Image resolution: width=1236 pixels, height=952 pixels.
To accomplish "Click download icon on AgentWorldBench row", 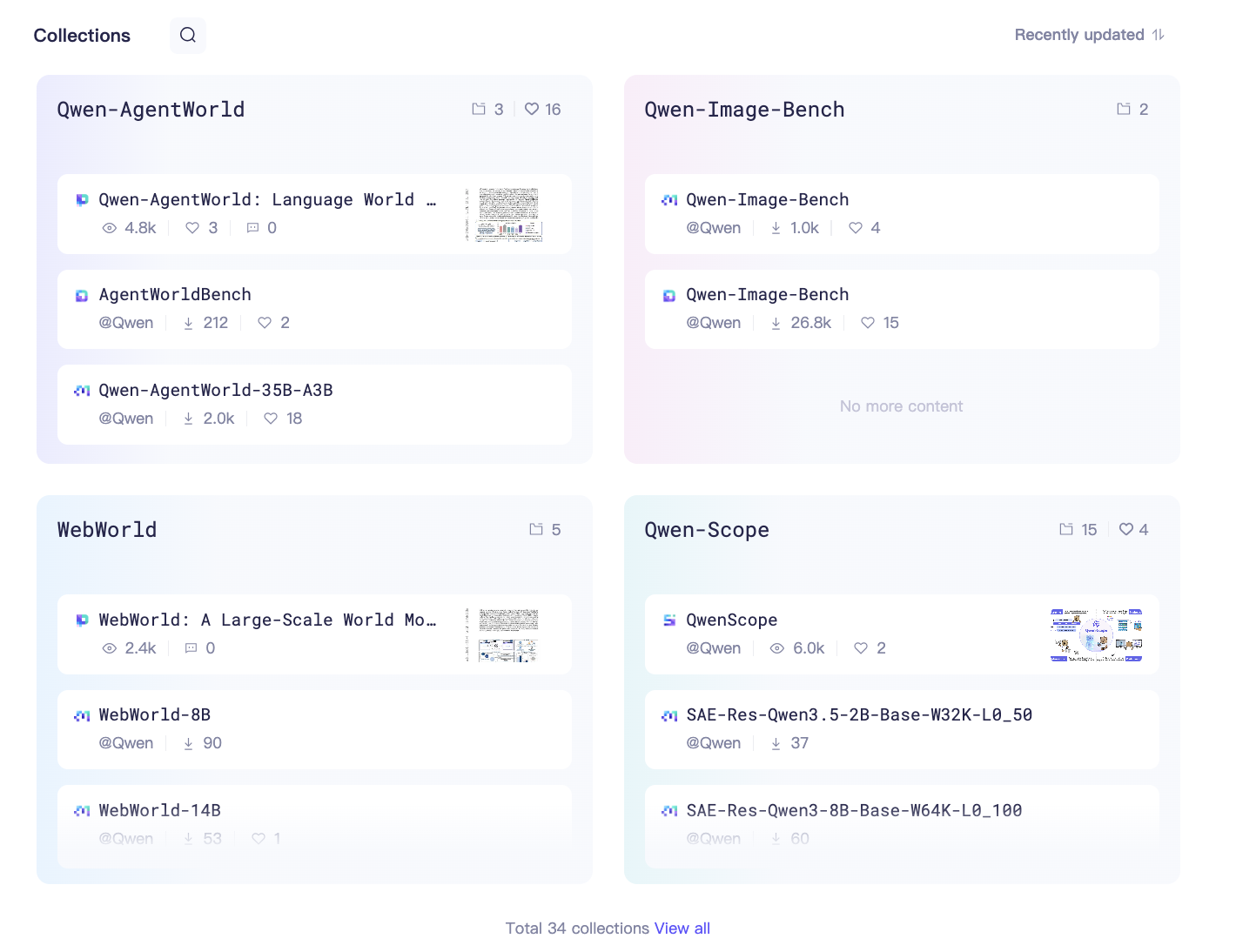I will click(188, 323).
